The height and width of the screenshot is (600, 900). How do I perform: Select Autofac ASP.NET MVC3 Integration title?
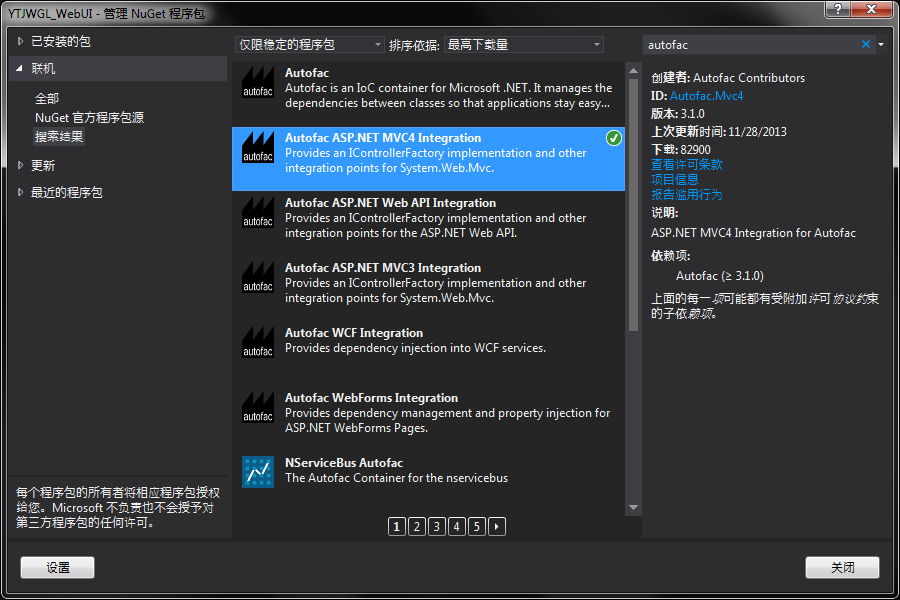(x=383, y=268)
